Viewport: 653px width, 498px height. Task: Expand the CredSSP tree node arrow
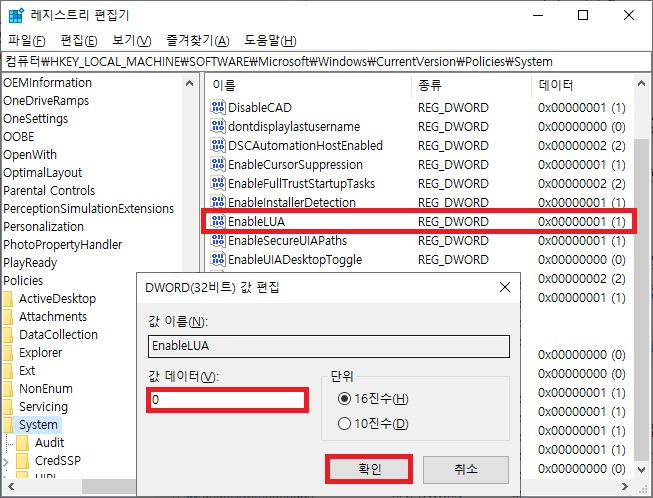coord(5,461)
